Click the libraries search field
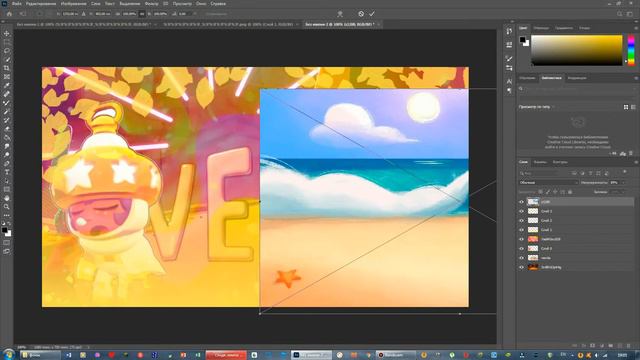 (578, 88)
